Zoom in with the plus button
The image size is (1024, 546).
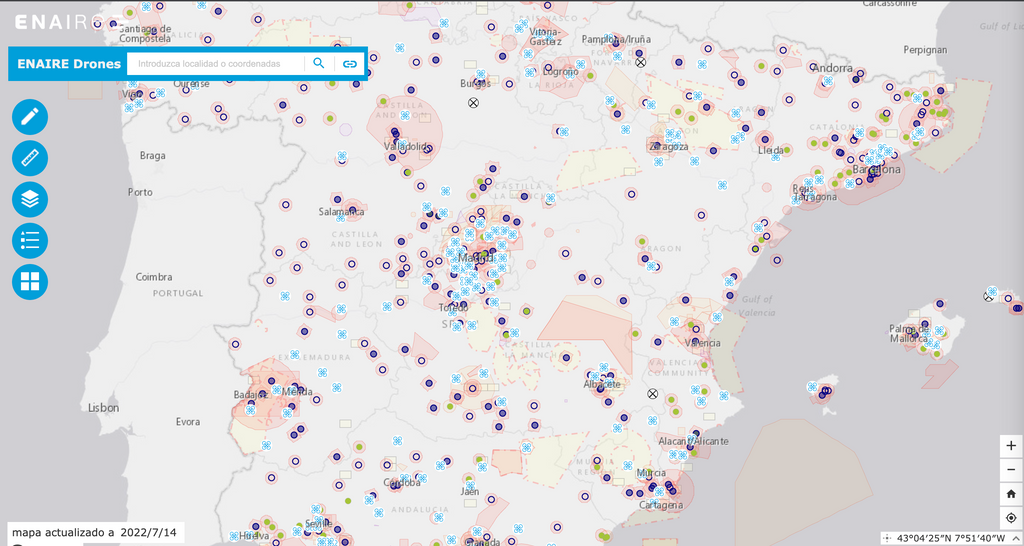click(x=1011, y=446)
